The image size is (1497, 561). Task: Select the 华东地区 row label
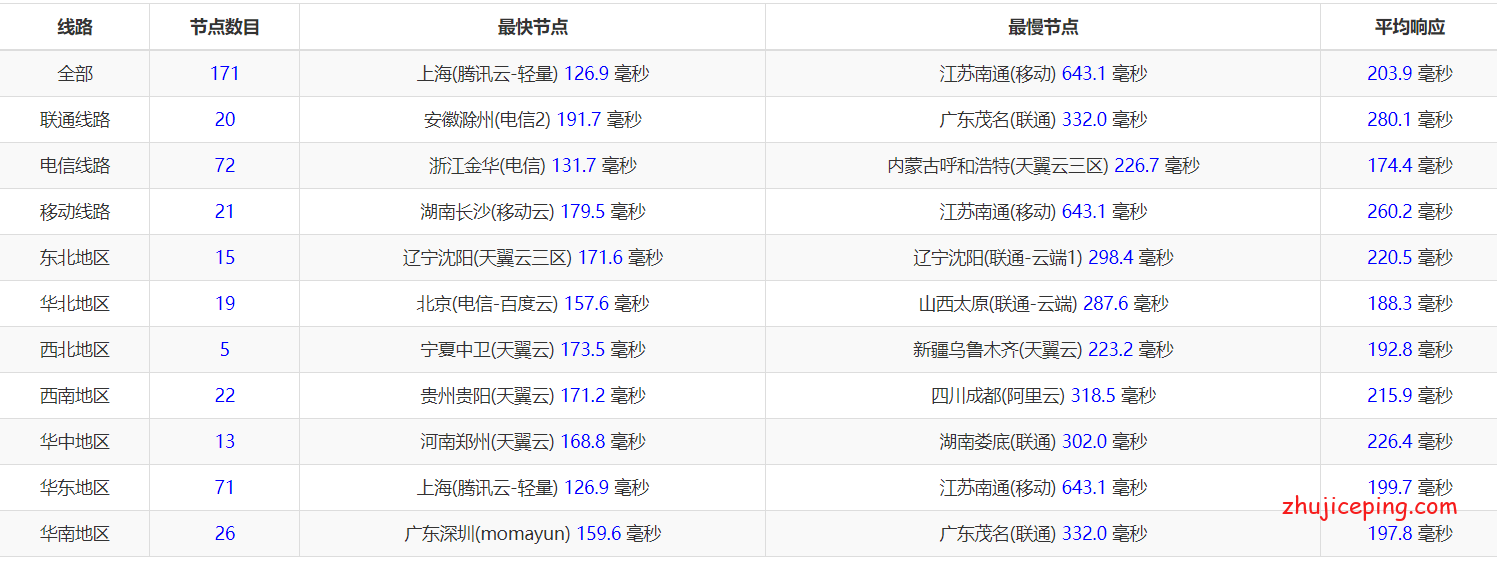point(75,488)
